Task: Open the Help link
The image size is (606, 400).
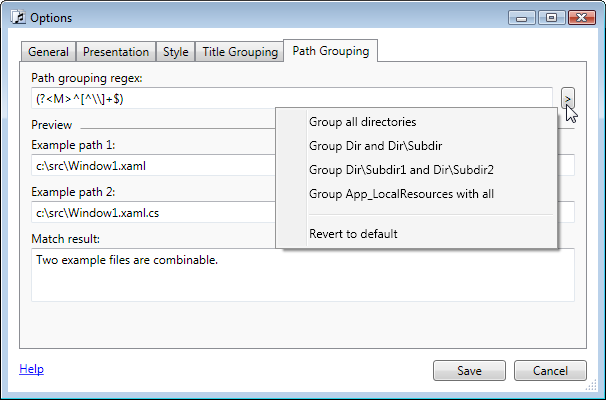Action: [31, 369]
